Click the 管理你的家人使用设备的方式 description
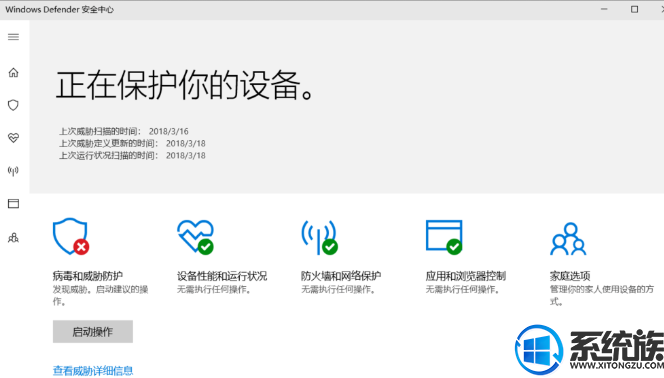 (x=602, y=295)
